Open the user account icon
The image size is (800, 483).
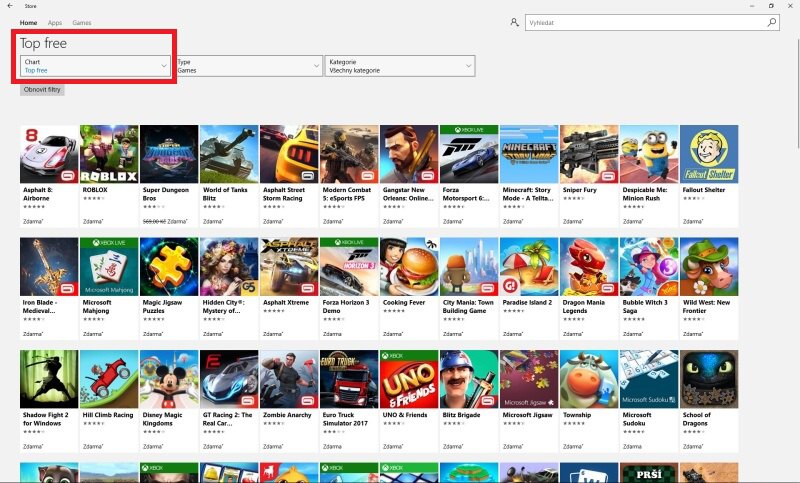pos(514,22)
